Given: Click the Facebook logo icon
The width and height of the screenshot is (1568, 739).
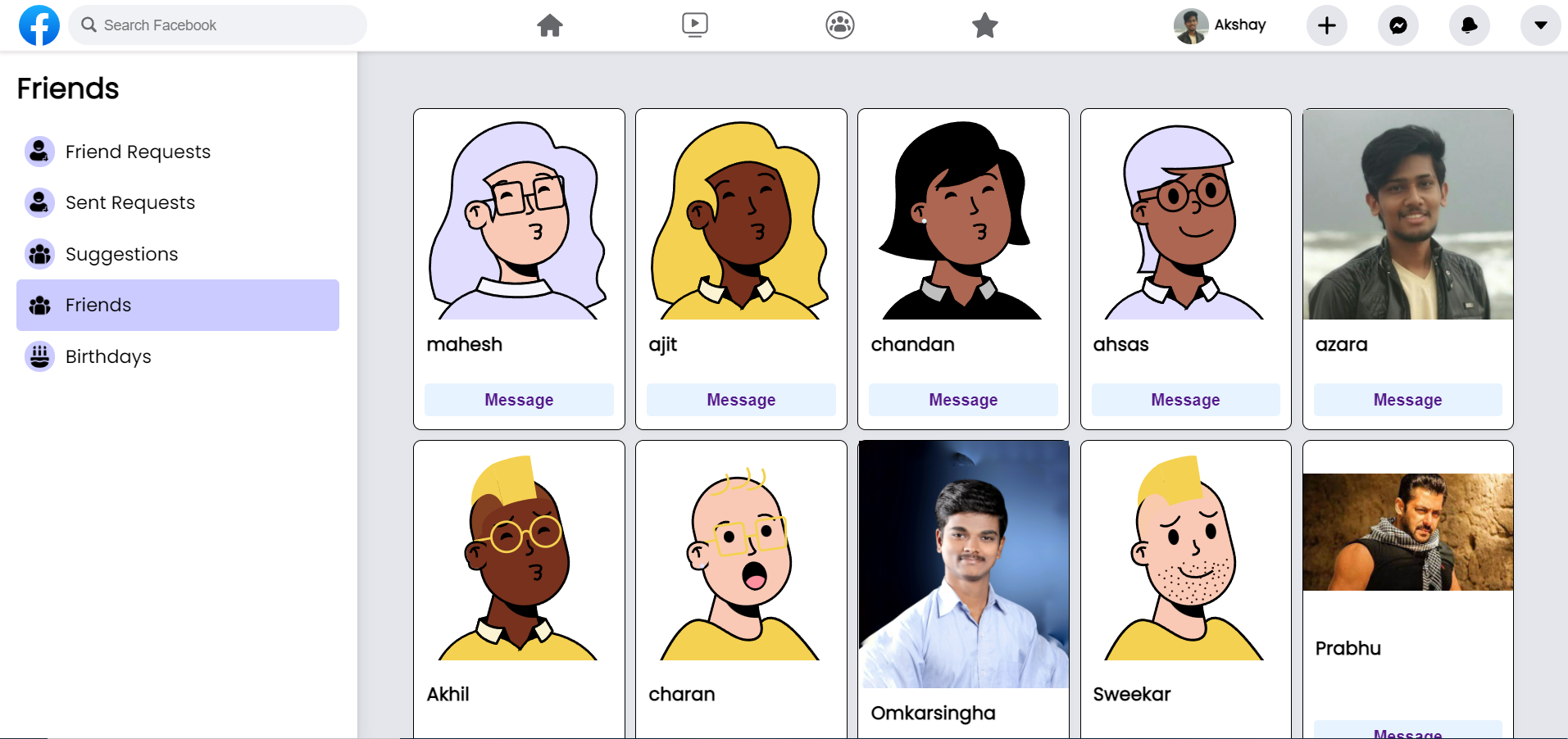Looking at the screenshot, I should click(39, 25).
